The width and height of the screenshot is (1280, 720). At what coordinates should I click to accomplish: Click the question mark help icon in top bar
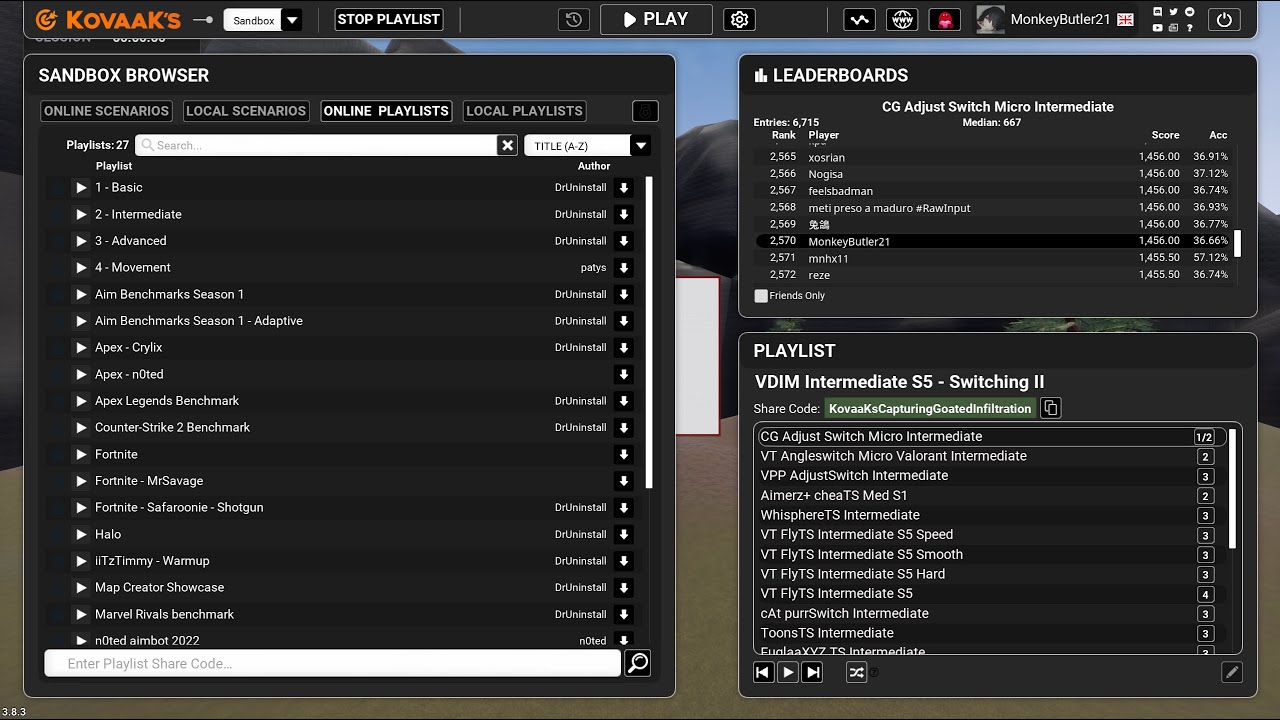(1189, 28)
